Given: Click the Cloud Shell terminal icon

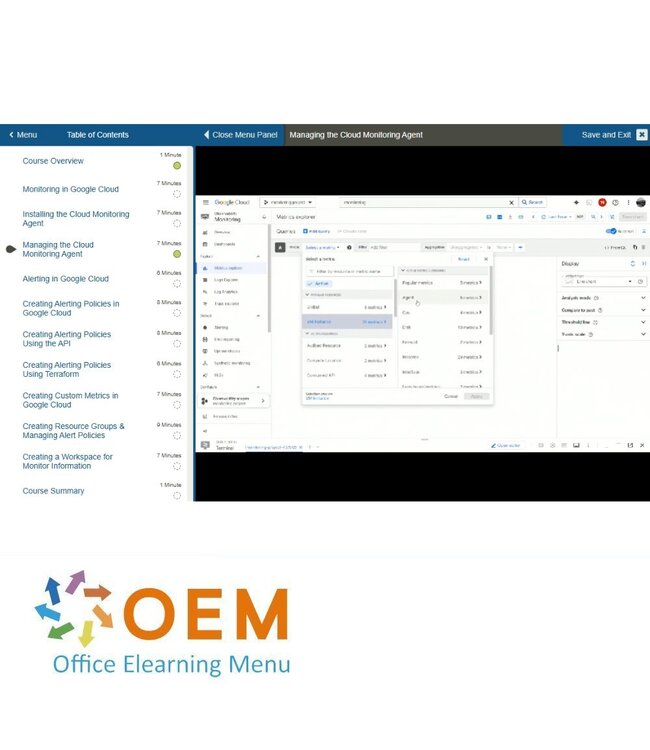Looking at the screenshot, I should click(x=205, y=445).
